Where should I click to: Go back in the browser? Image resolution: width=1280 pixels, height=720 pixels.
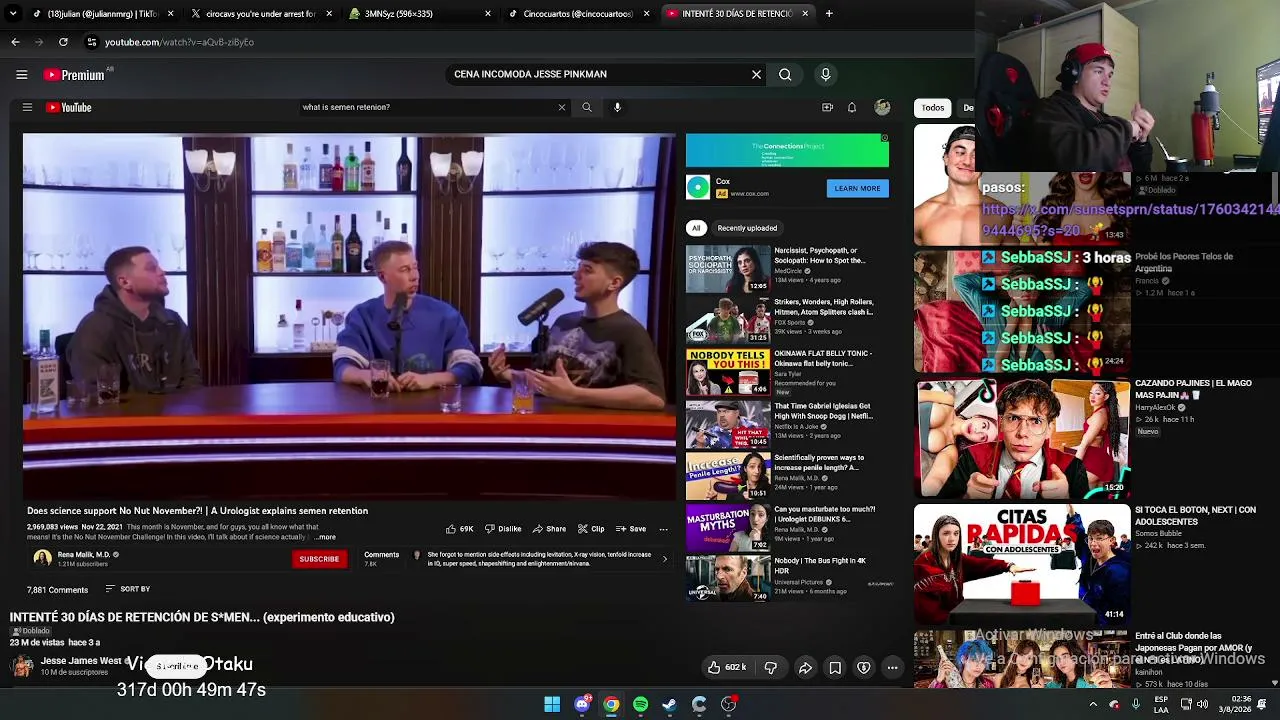pos(15,42)
